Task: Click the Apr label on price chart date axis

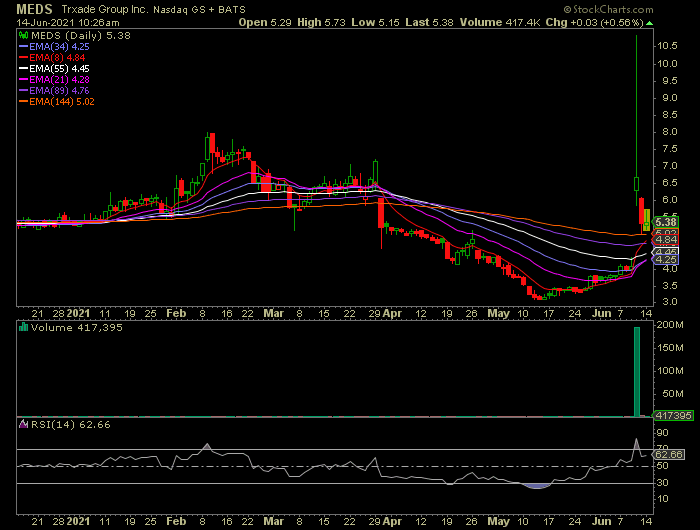Action: (x=392, y=313)
